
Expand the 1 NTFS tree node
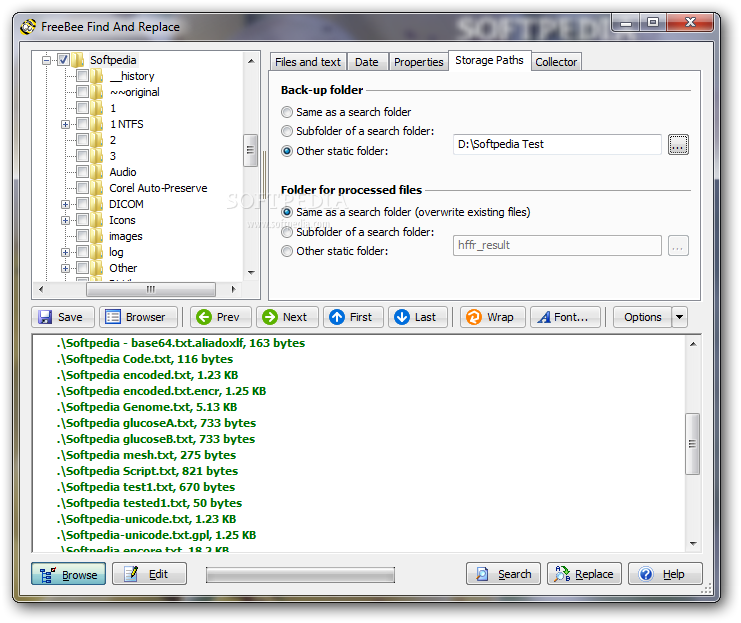[65, 124]
